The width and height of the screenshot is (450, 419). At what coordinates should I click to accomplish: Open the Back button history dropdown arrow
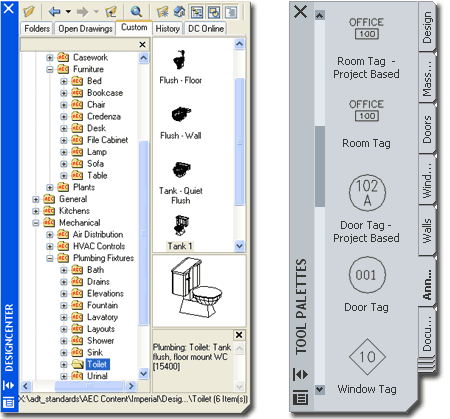68,12
